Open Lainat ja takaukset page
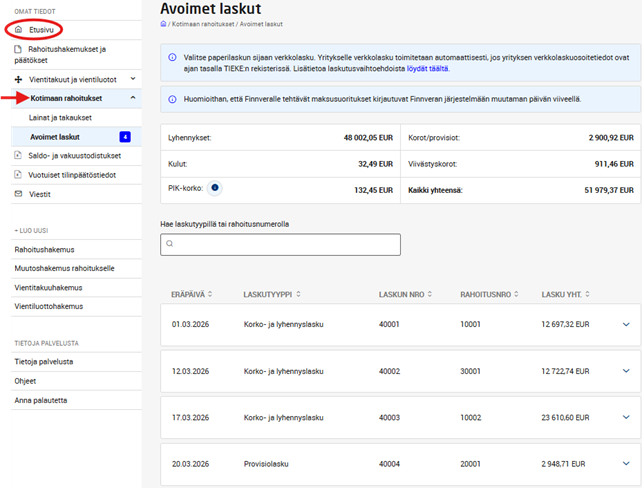 point(60,117)
